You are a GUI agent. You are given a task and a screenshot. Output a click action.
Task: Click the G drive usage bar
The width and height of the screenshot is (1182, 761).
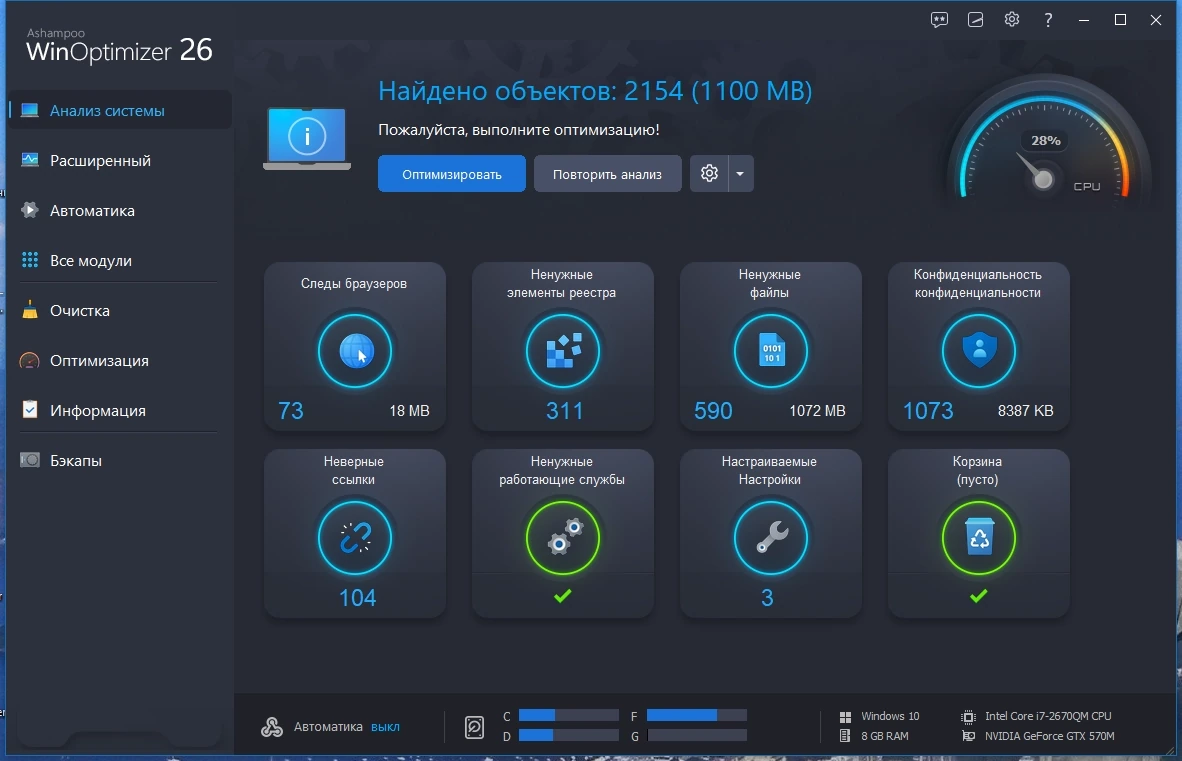[x=697, y=735]
